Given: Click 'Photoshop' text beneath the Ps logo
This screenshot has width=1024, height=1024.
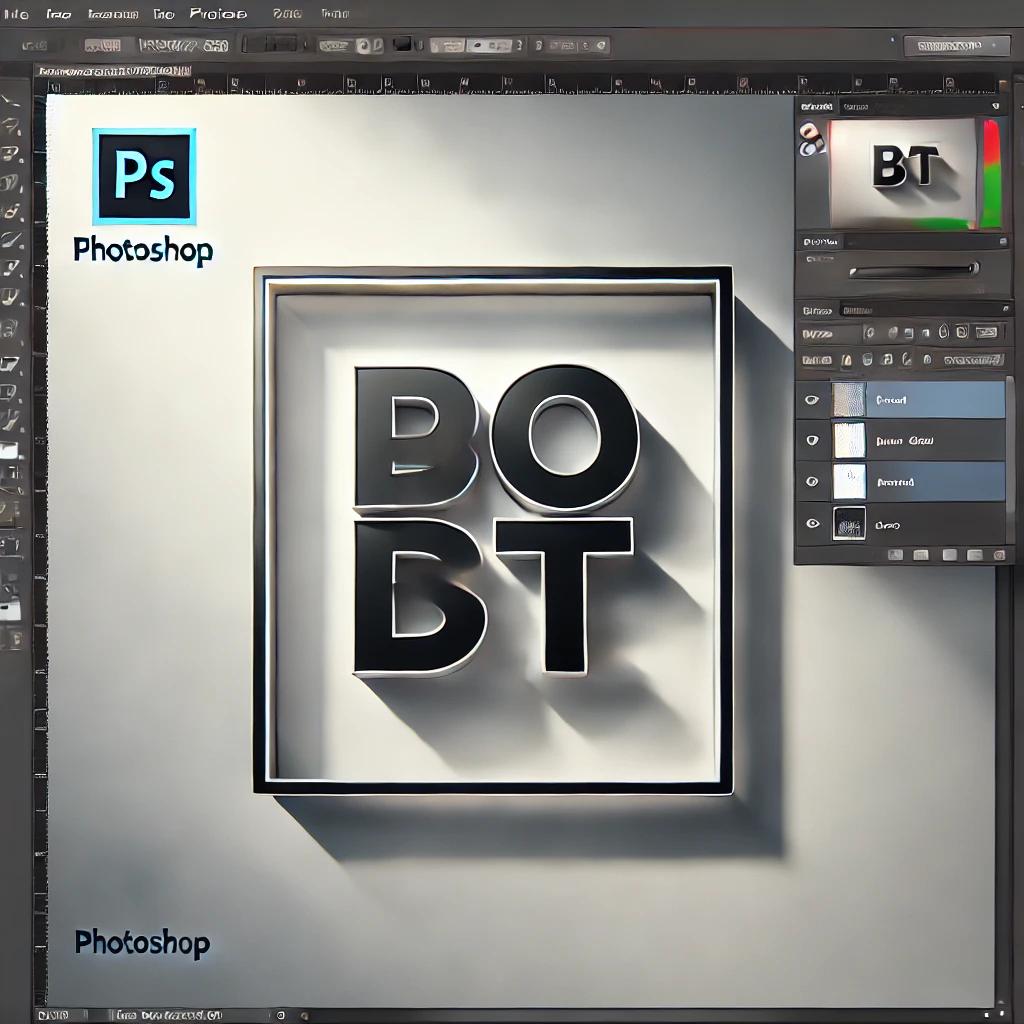Looking at the screenshot, I should point(143,251).
